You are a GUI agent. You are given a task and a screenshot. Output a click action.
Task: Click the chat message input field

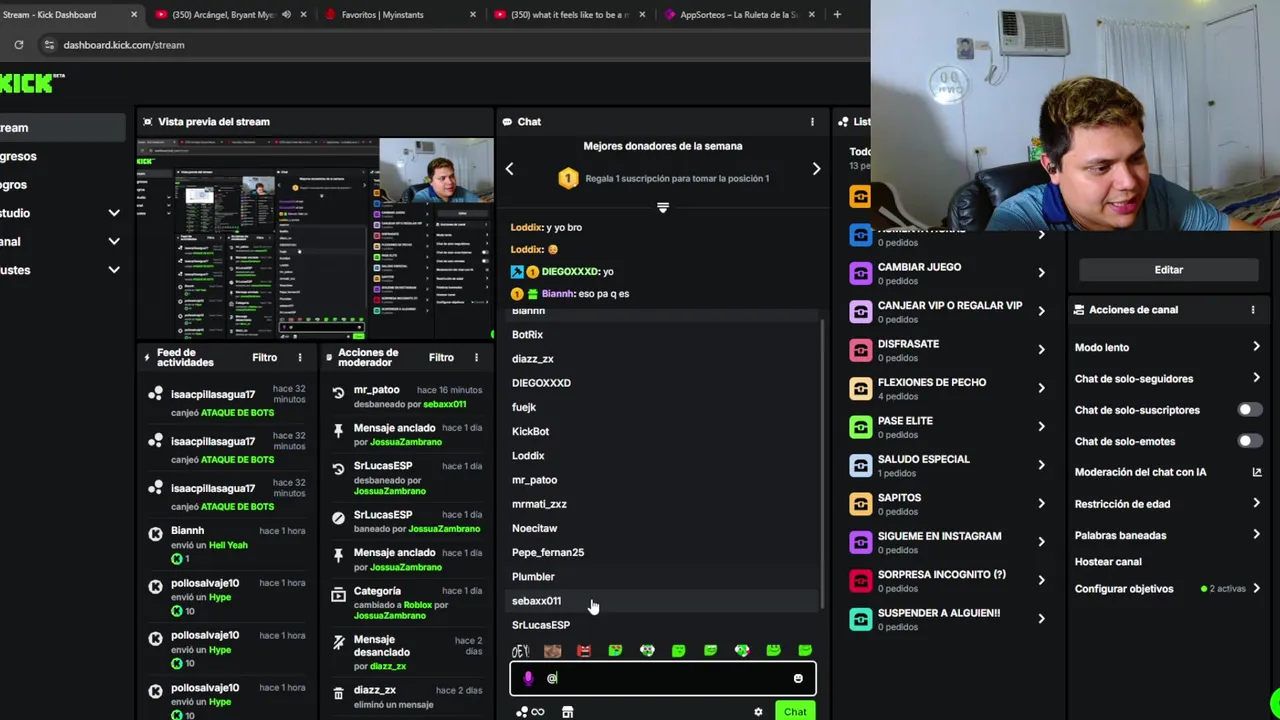pos(663,679)
